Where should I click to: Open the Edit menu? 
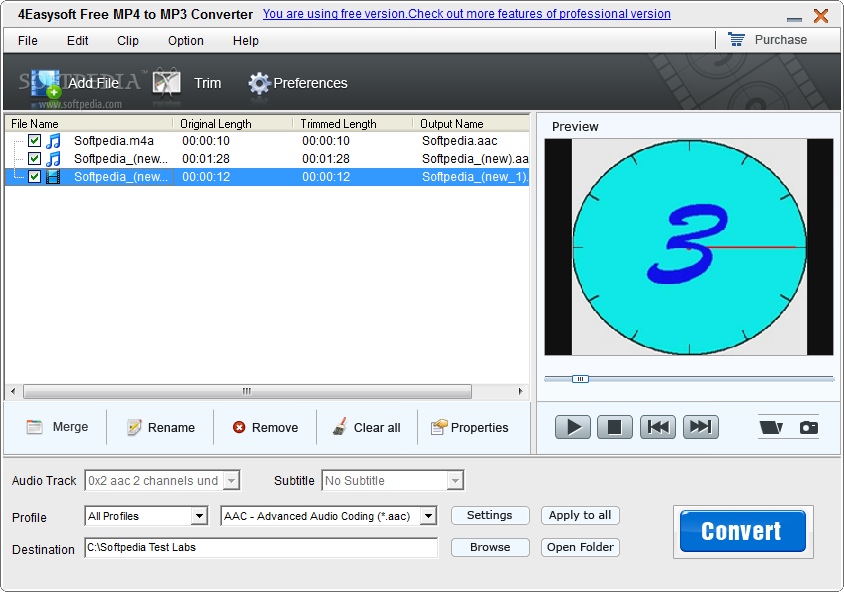[x=78, y=40]
